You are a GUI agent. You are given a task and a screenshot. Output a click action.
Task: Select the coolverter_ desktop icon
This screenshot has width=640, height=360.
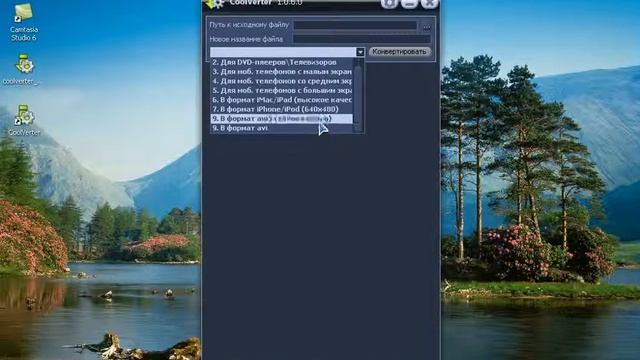24,69
